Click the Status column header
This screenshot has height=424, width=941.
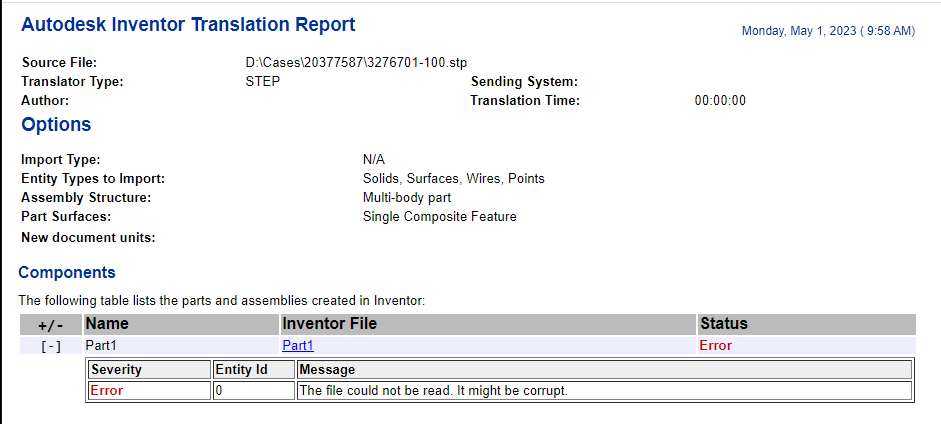pyautogui.click(x=723, y=324)
